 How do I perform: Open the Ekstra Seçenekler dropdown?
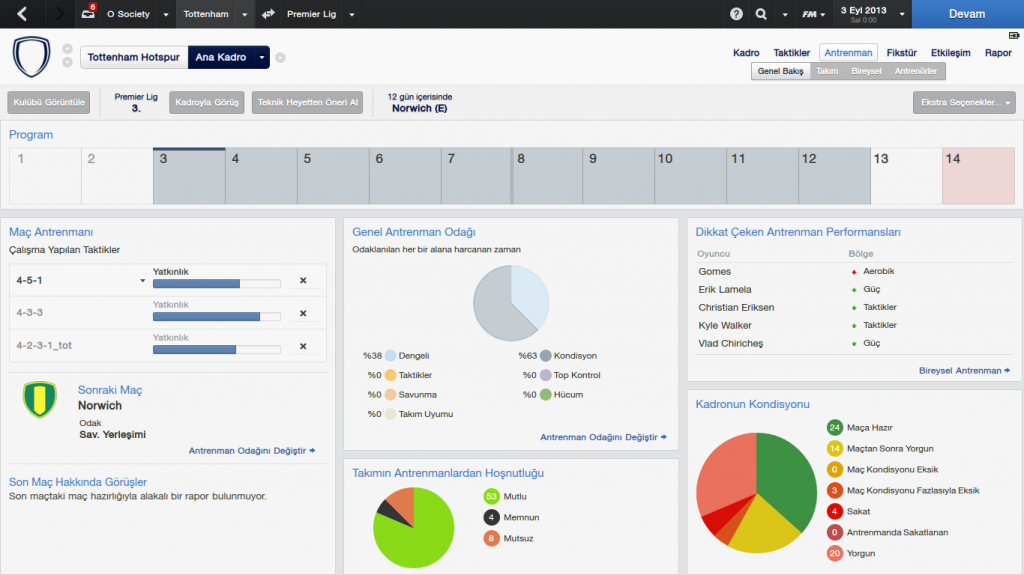point(963,102)
